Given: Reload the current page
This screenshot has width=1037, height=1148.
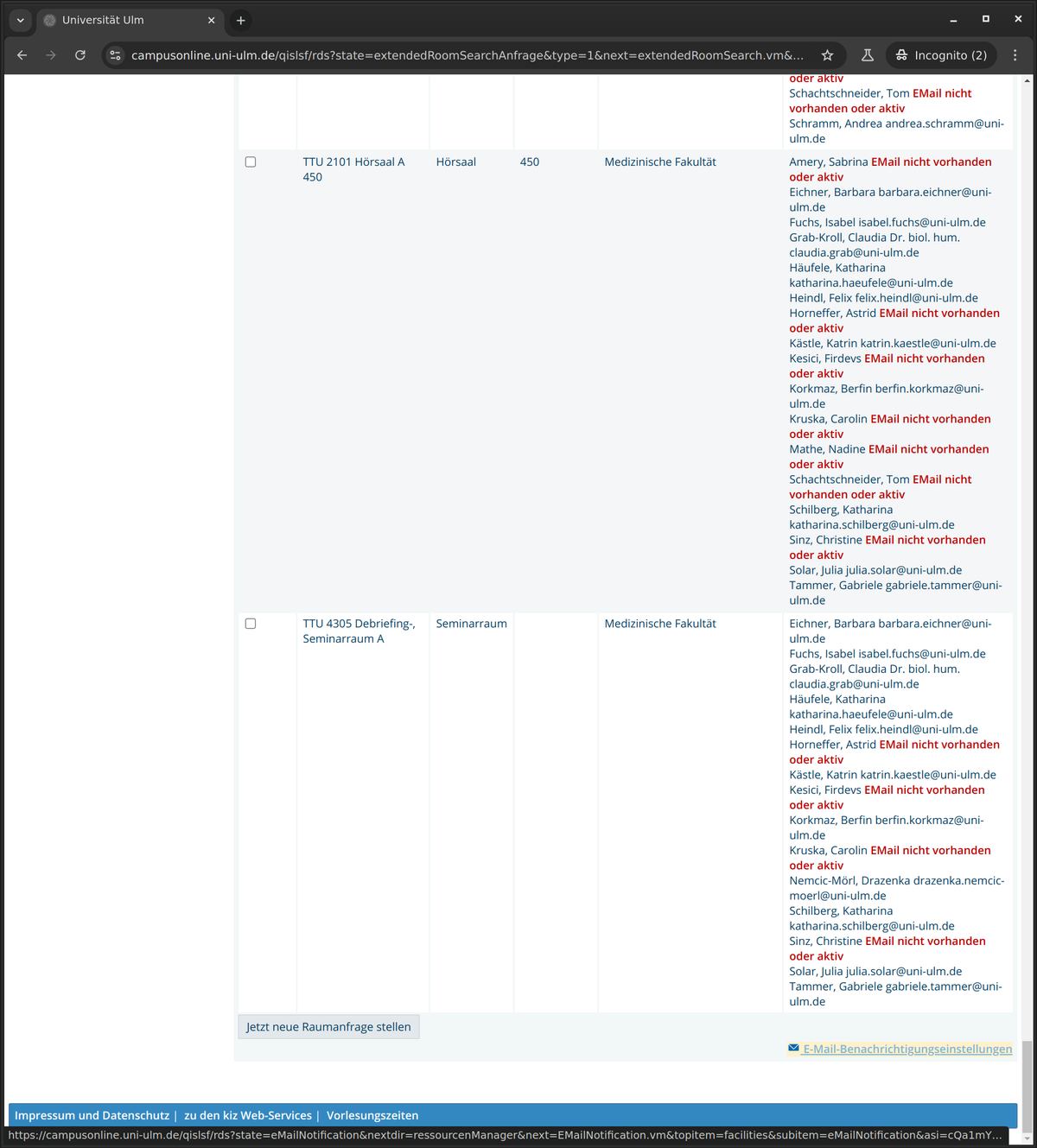Looking at the screenshot, I should [80, 55].
